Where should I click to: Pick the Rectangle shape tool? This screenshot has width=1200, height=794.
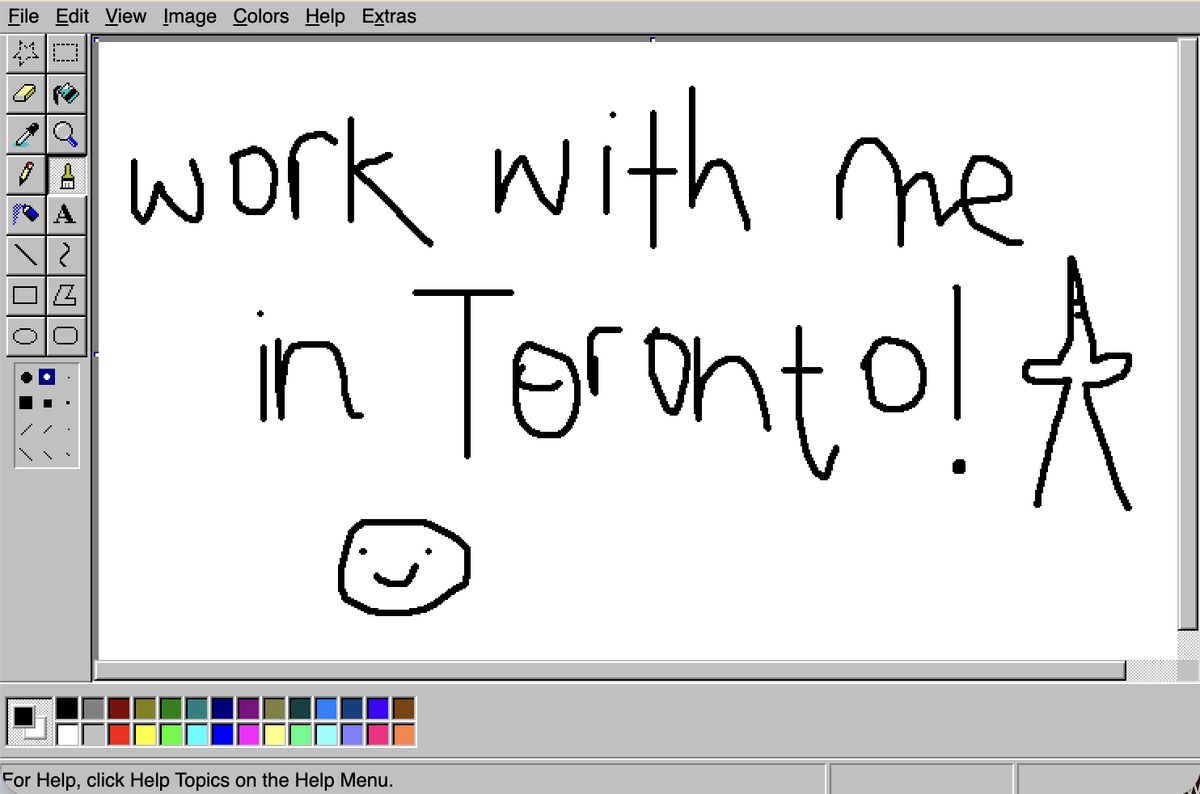[26, 295]
